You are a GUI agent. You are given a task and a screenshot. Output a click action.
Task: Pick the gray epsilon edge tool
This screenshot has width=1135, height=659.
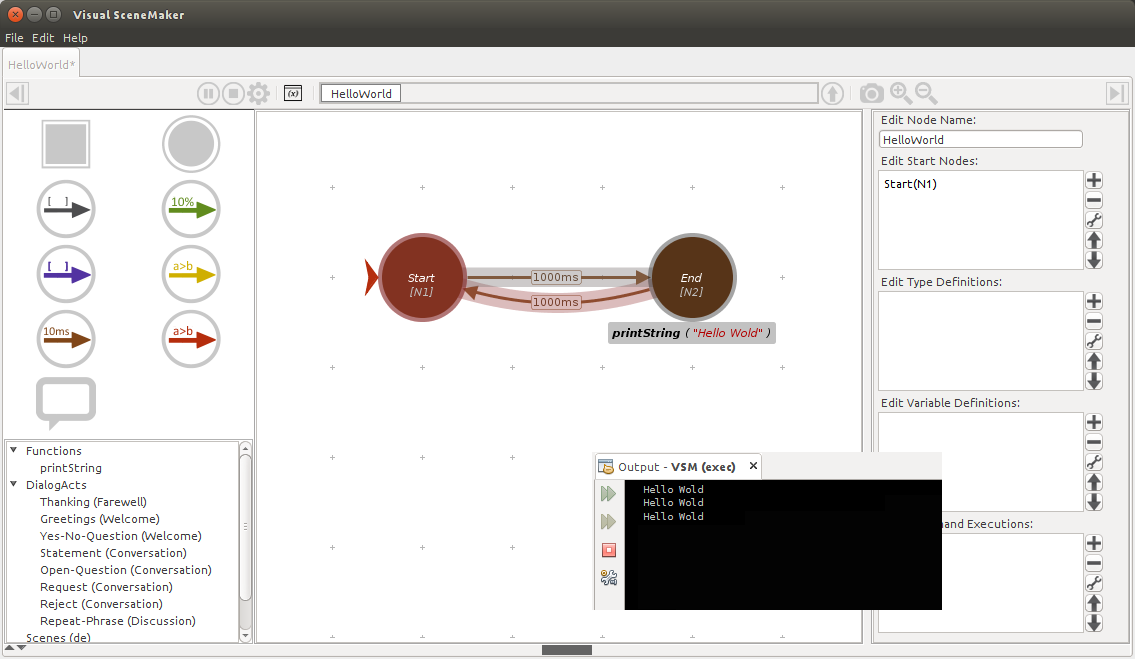[66, 209]
